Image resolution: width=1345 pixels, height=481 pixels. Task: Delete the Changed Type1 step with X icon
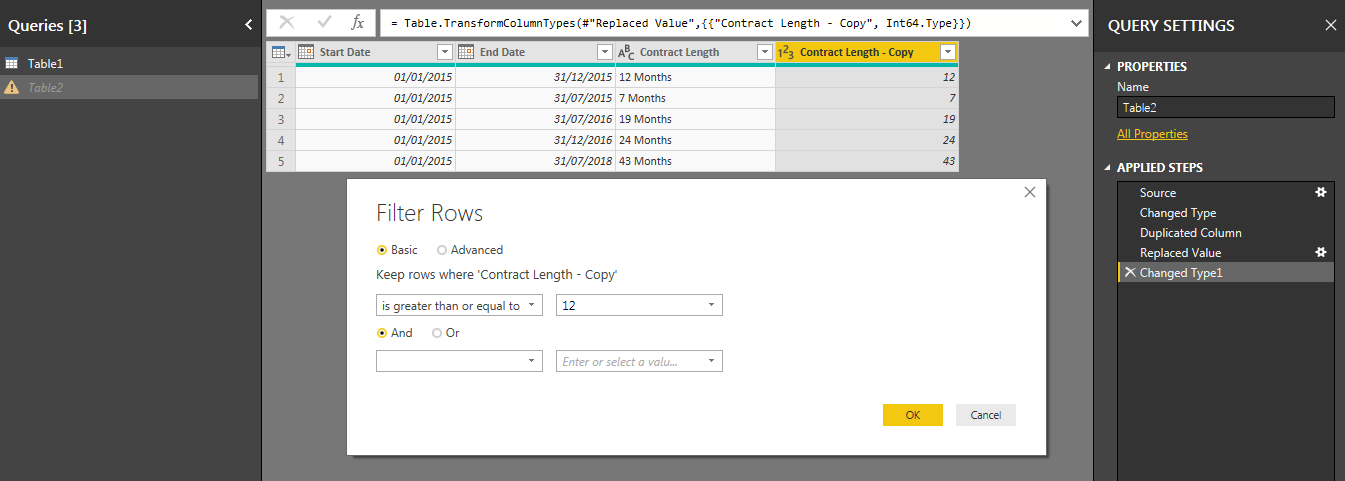point(1129,272)
